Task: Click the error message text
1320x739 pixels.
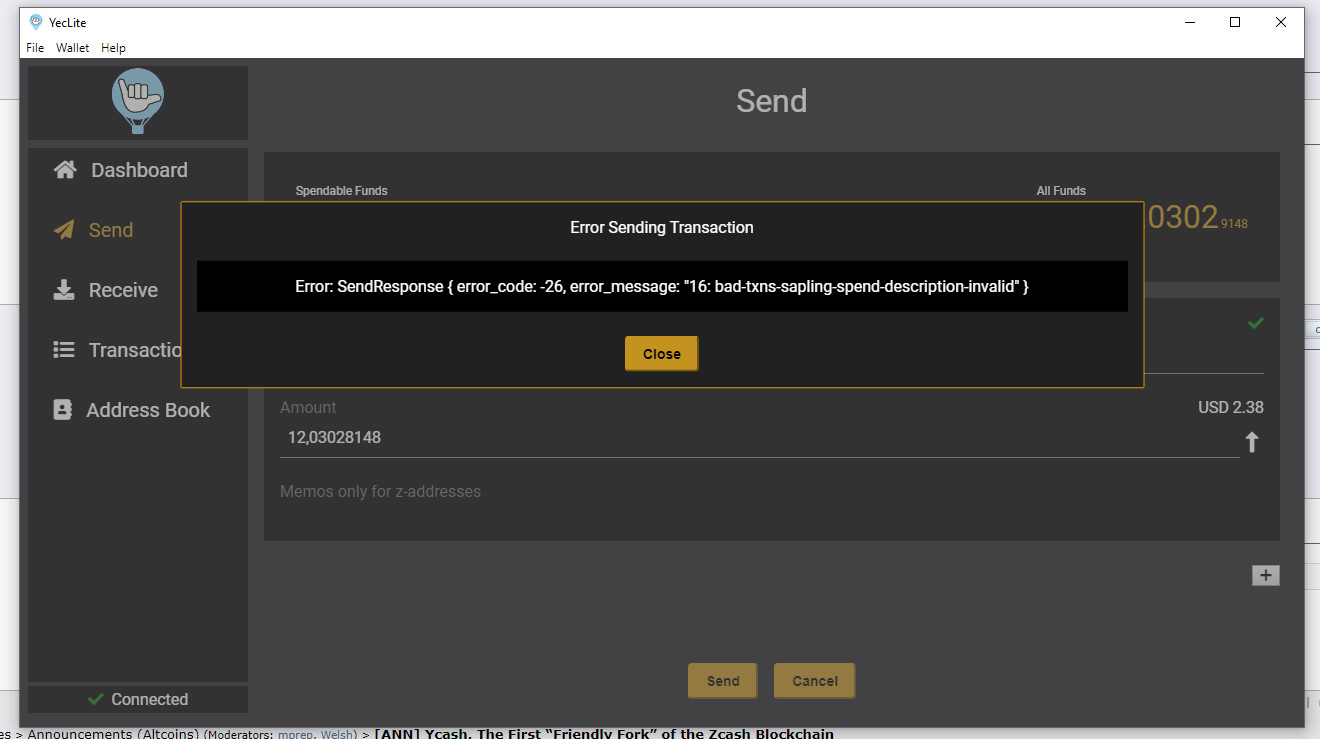Action: (x=662, y=286)
